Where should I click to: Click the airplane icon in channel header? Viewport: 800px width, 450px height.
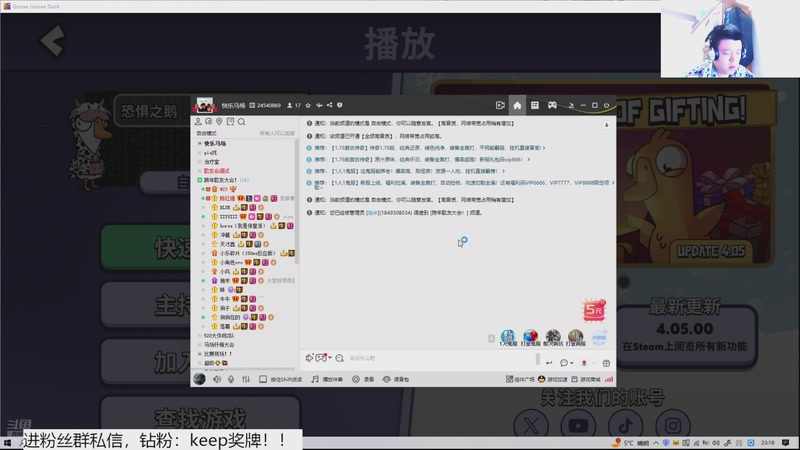pos(319,105)
